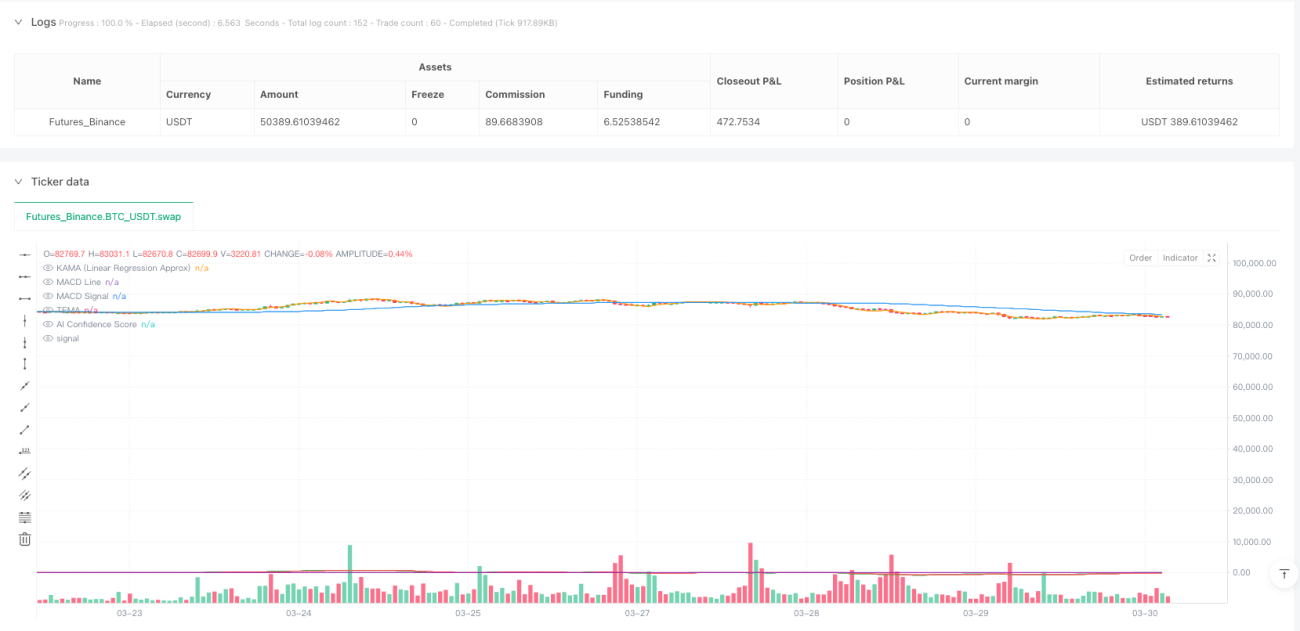
Task: Delete all drawings with trash icon
Action: pyautogui.click(x=25, y=539)
